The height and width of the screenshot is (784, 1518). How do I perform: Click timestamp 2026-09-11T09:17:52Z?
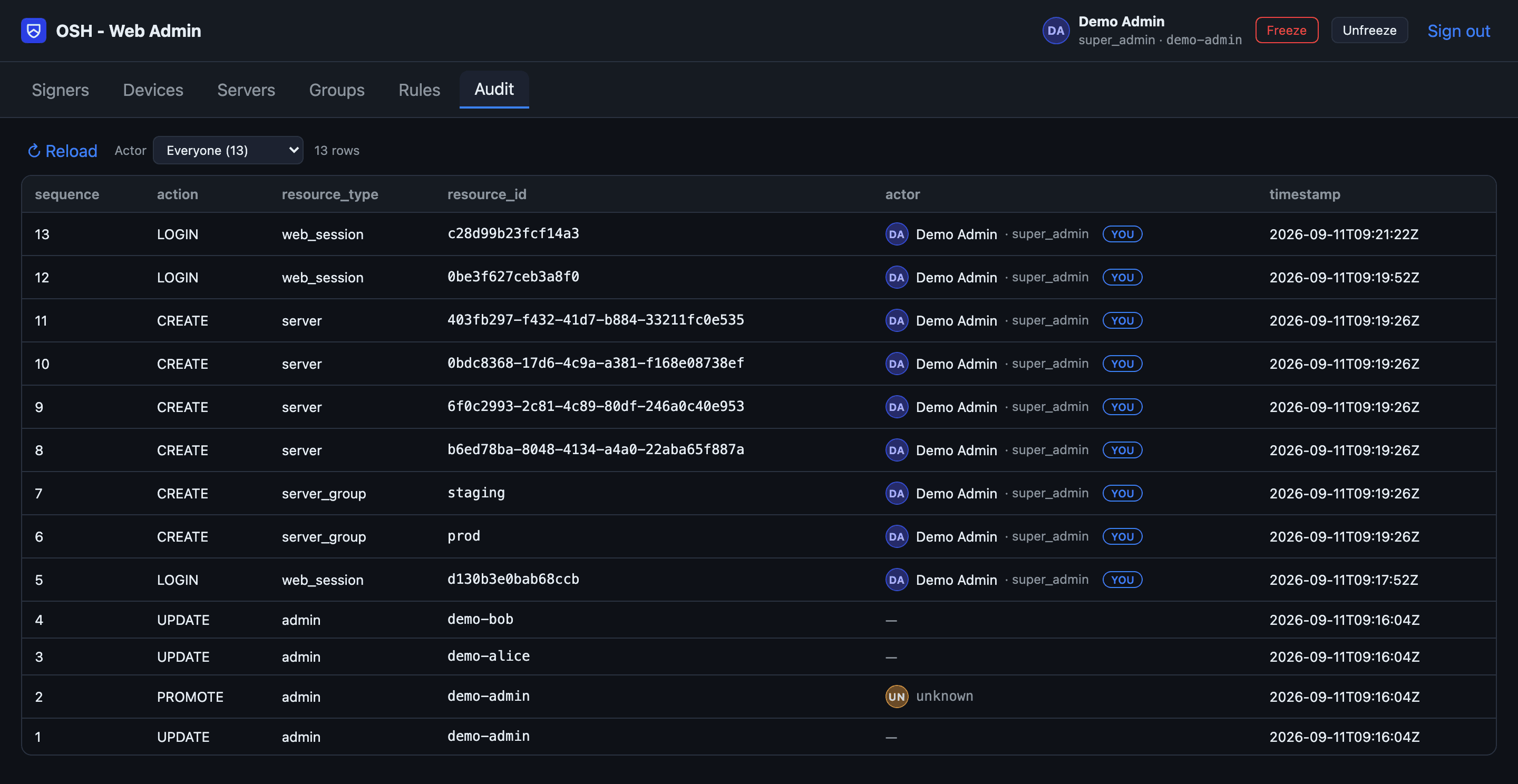[1344, 580]
